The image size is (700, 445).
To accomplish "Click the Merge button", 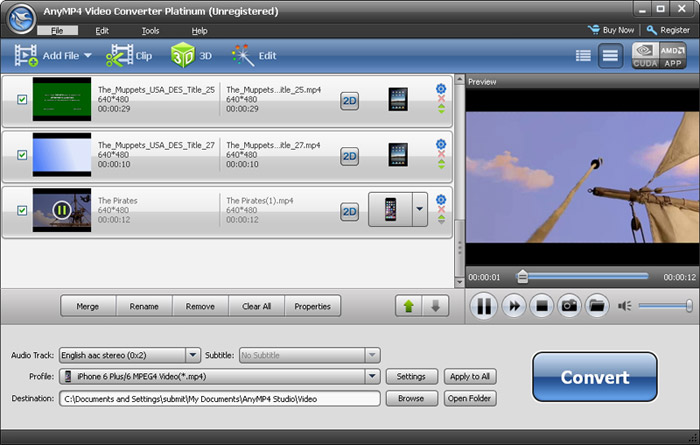I will (x=88, y=306).
